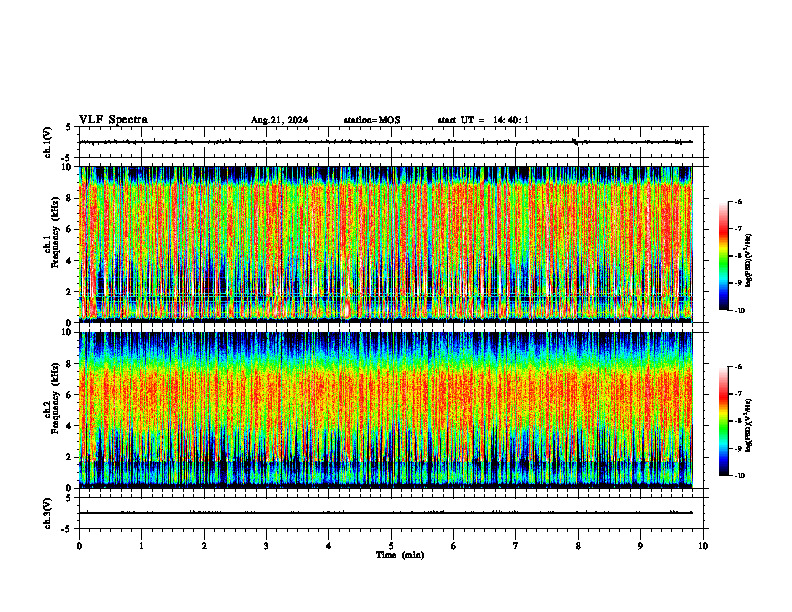This screenshot has width=792, height=612.
Task: Click tick label "3" on the Time axis
Action: click(266, 546)
